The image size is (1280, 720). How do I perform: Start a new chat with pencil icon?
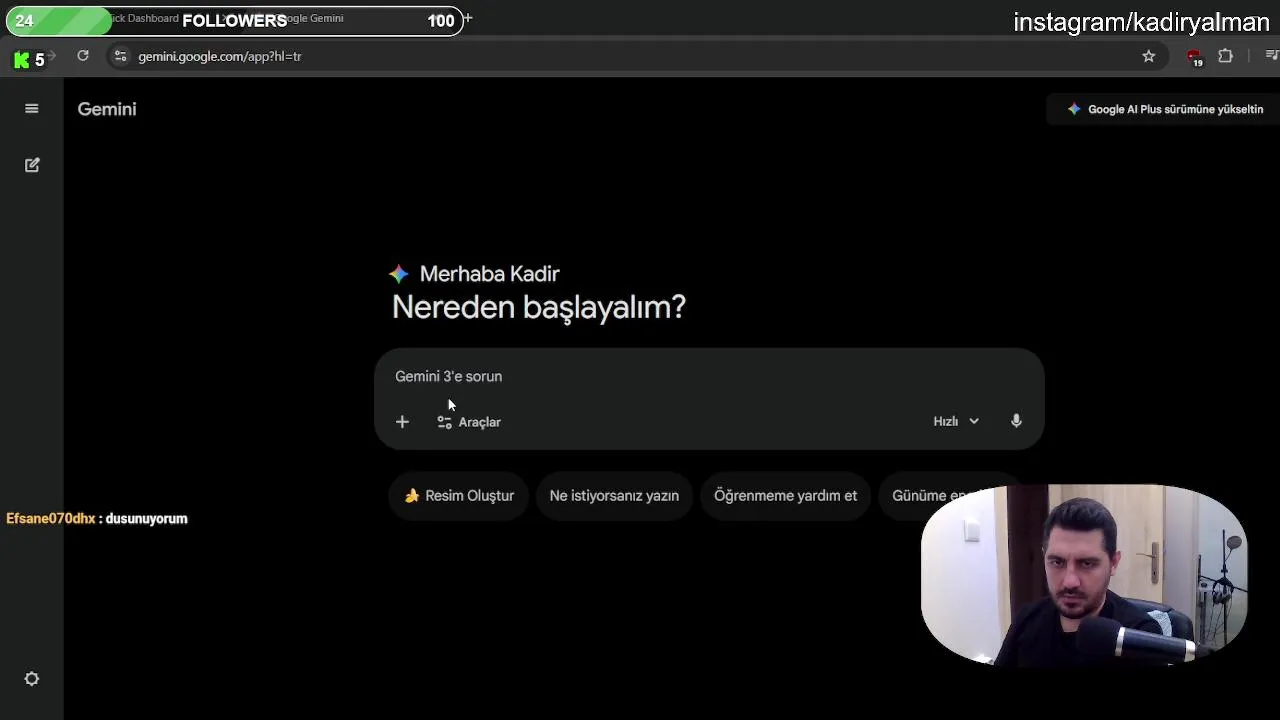[32, 165]
